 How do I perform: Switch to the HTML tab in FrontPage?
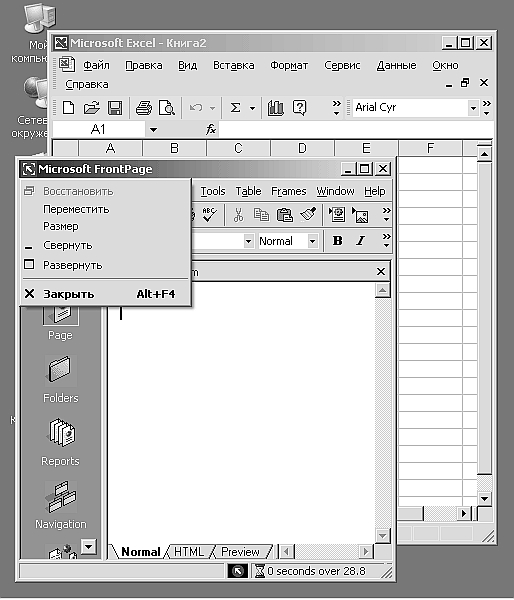point(189,552)
